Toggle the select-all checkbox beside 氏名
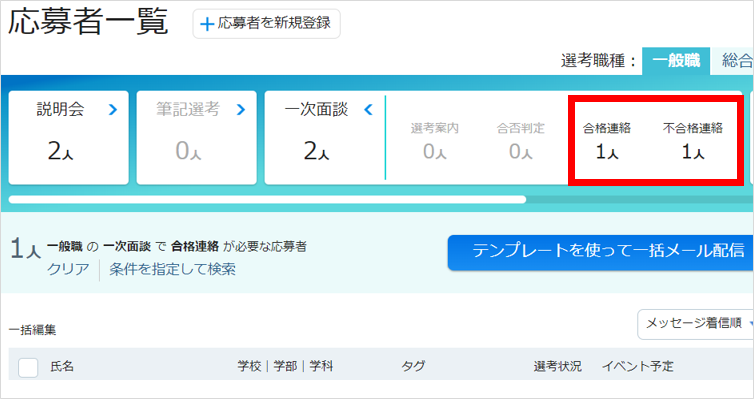 tap(28, 368)
